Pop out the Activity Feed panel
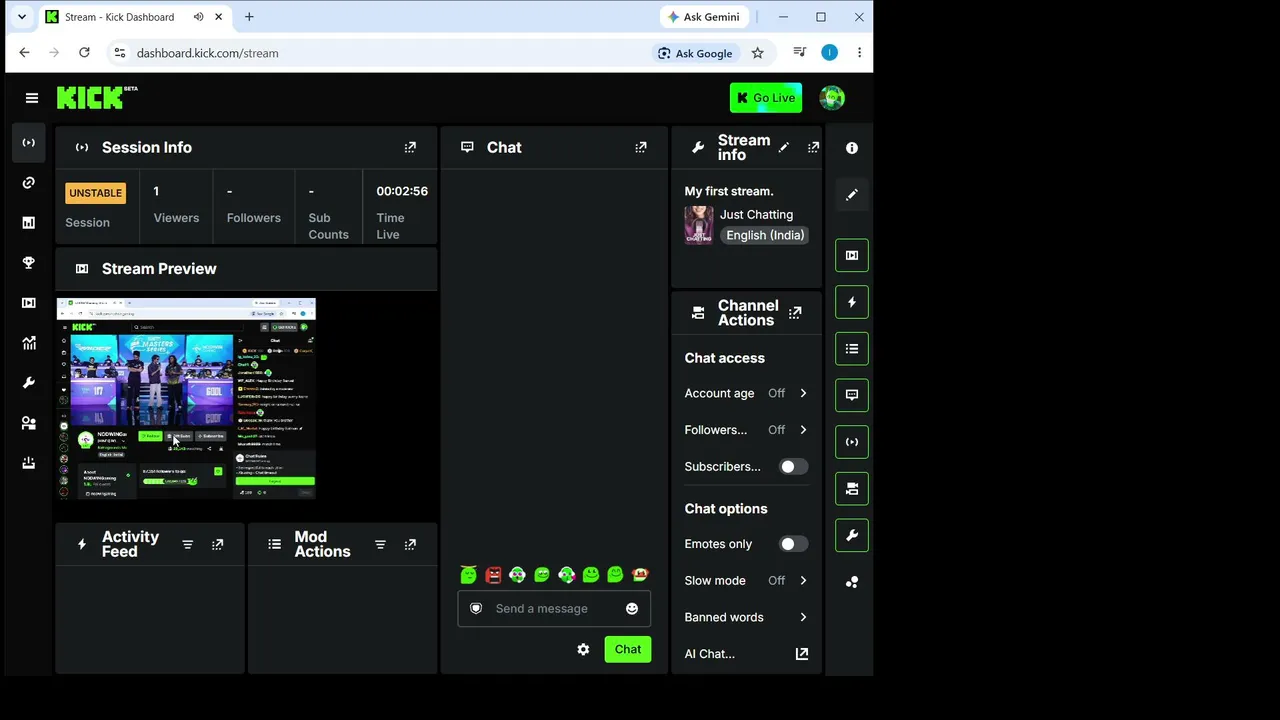This screenshot has width=1280, height=720. click(x=217, y=545)
